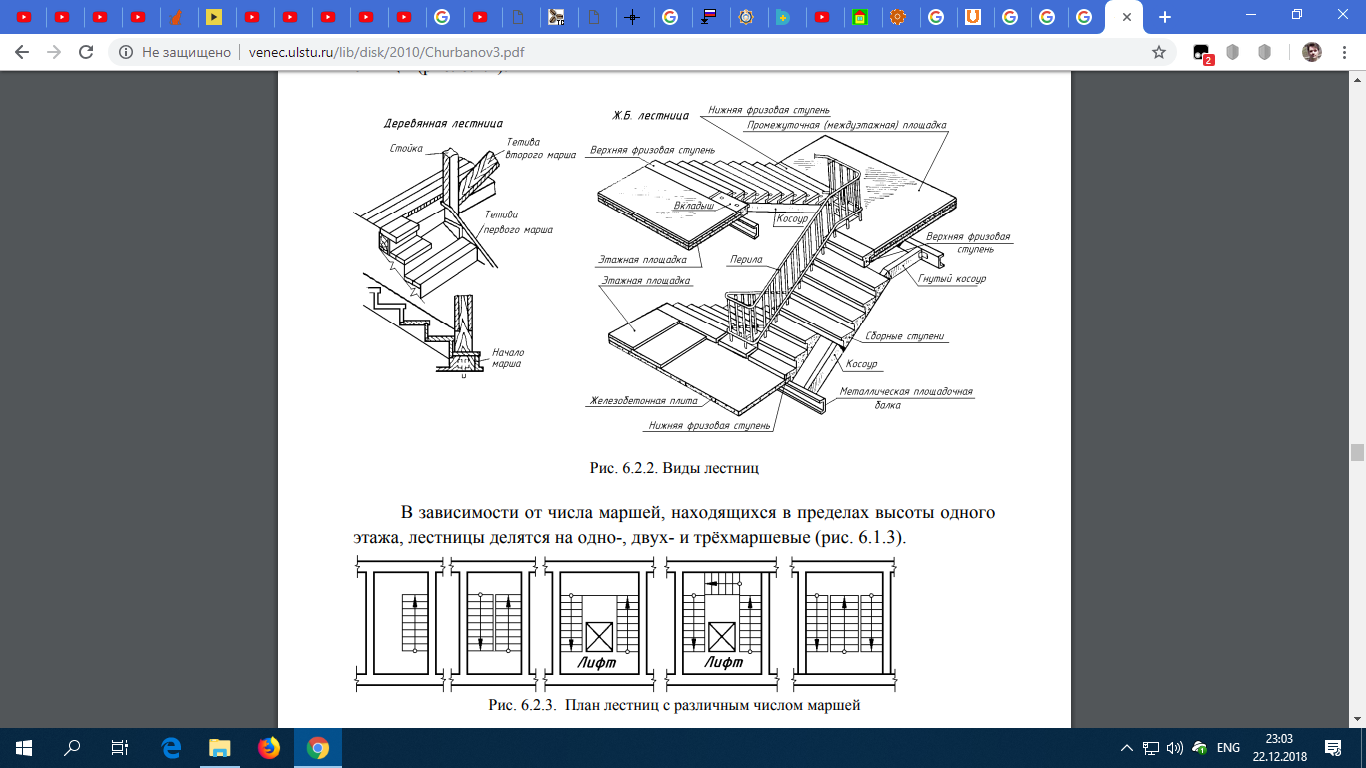The width and height of the screenshot is (1366, 768).
Task: Open the Windows Start menu
Action: (x=24, y=747)
